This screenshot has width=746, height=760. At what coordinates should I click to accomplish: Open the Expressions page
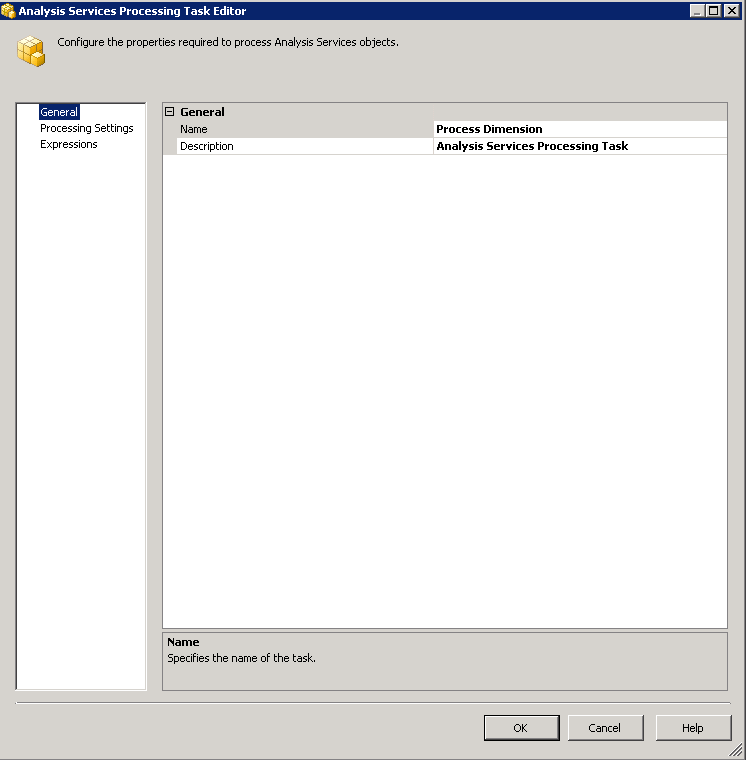click(x=68, y=144)
